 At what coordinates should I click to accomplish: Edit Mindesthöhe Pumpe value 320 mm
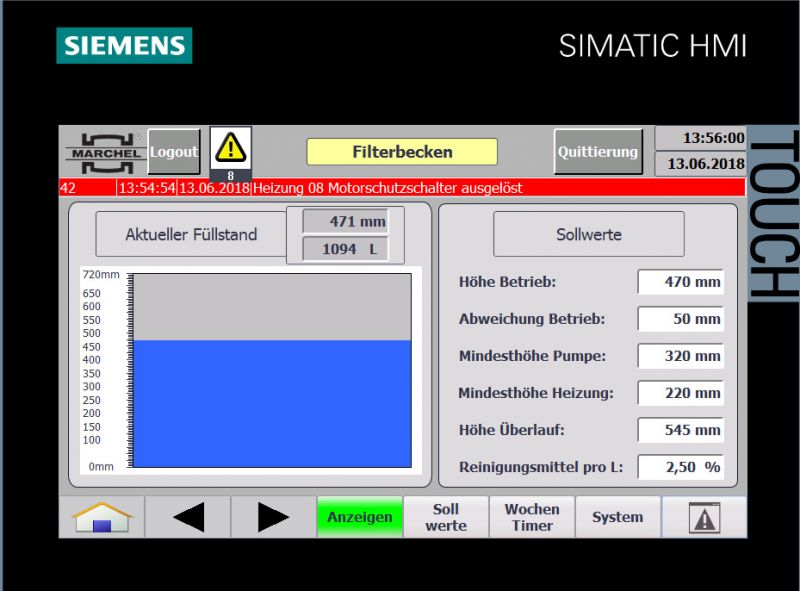(681, 356)
